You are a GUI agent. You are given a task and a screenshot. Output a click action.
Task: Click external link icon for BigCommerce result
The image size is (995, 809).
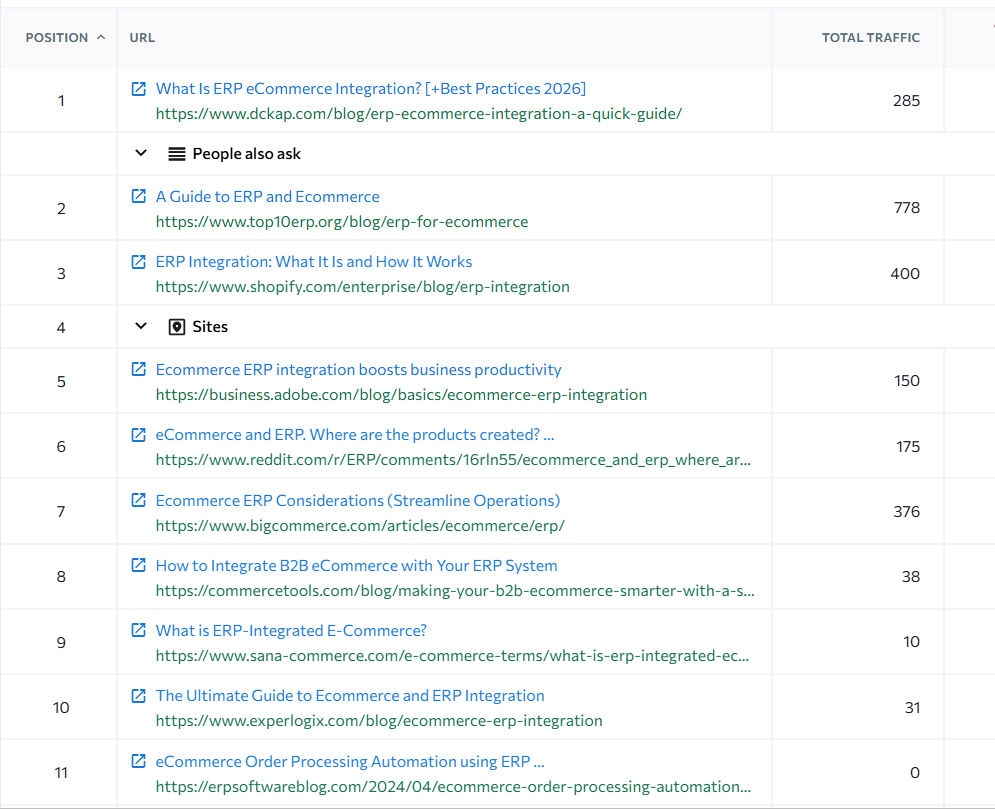139,500
